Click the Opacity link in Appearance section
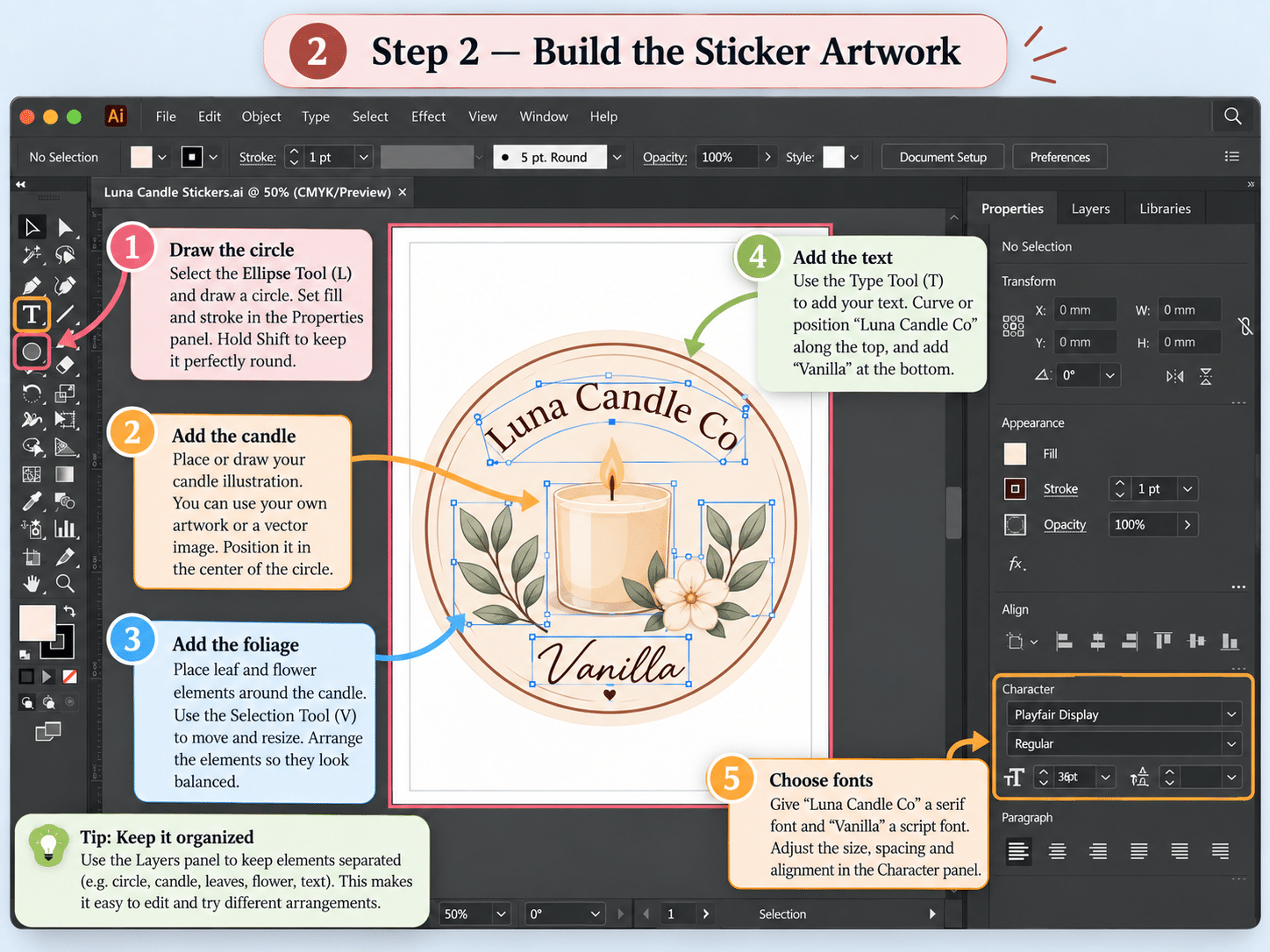The width and height of the screenshot is (1270, 952). click(x=1065, y=525)
